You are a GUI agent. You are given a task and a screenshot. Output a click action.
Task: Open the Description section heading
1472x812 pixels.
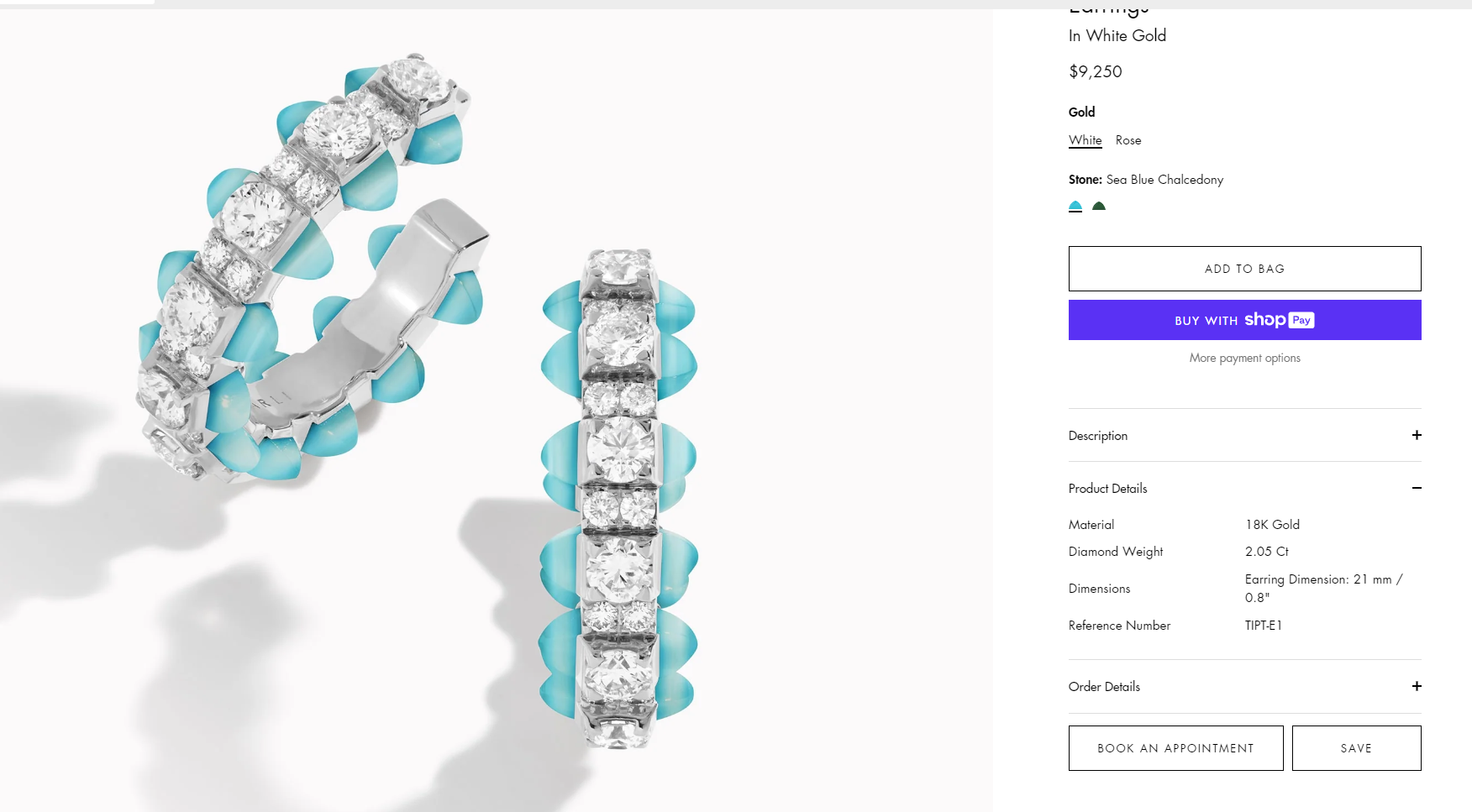1098,436
